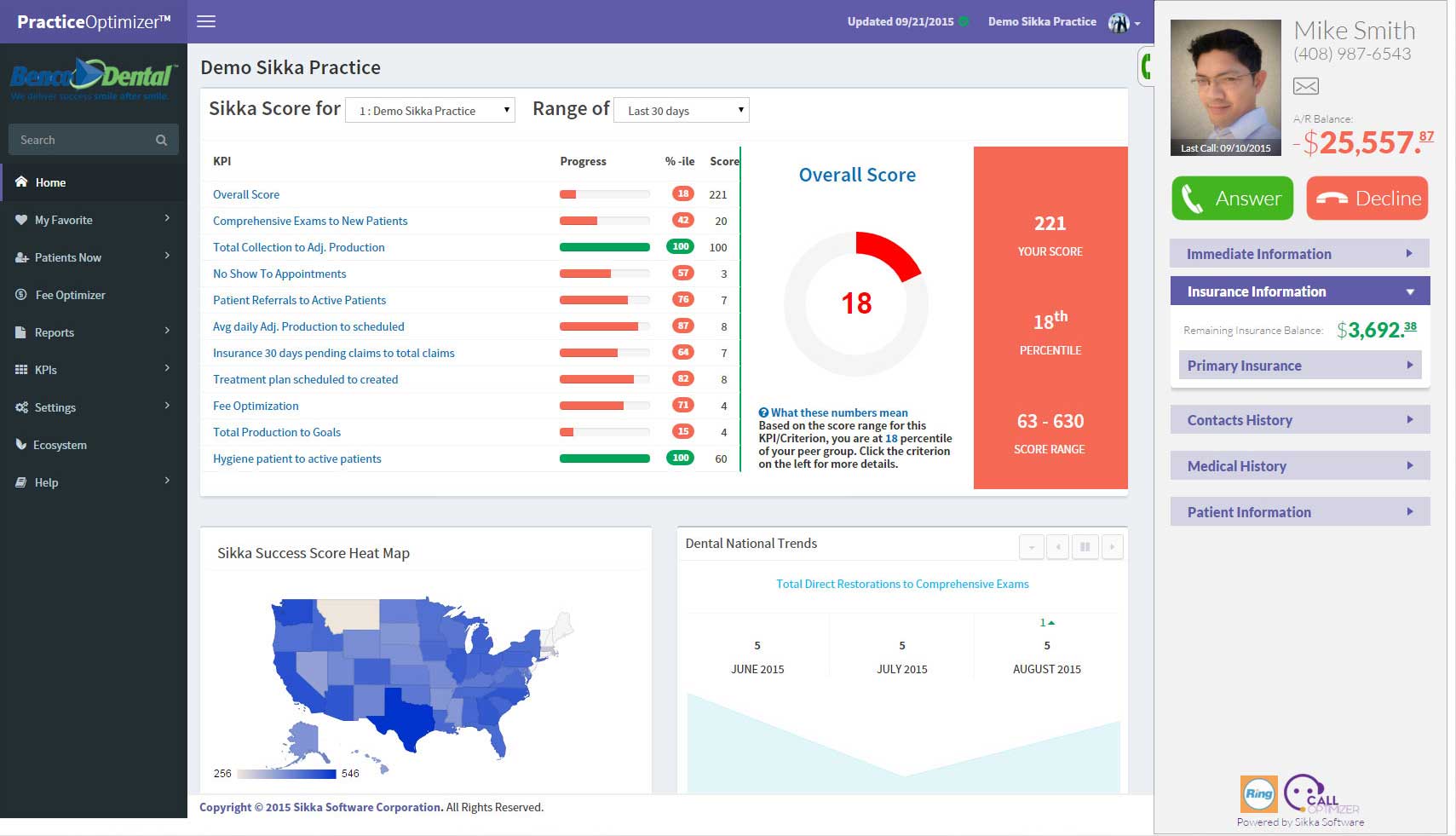
Task: Open the Reports sidebar menu
Action: [x=55, y=332]
